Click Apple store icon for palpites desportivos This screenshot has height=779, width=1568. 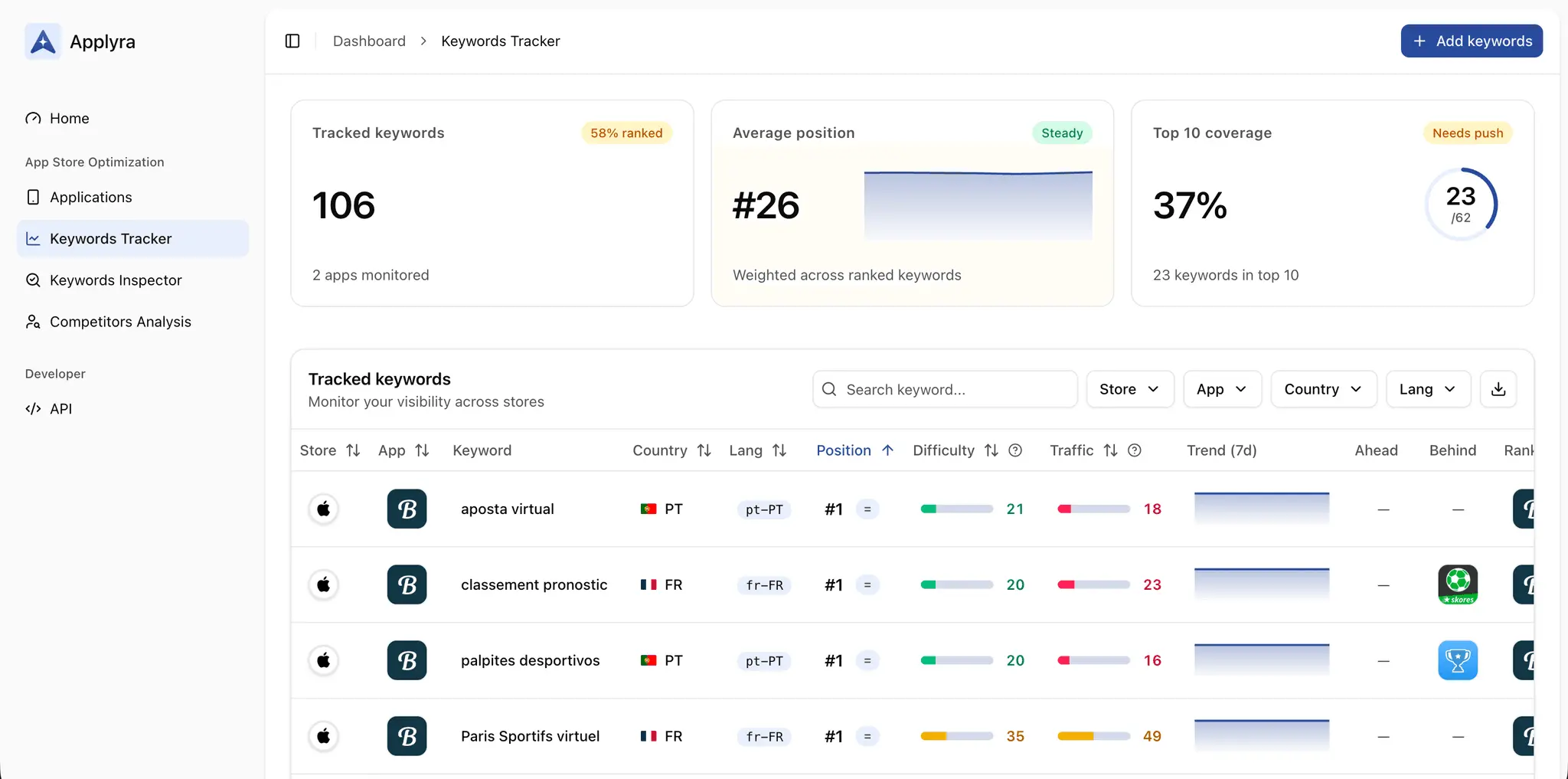(x=324, y=661)
